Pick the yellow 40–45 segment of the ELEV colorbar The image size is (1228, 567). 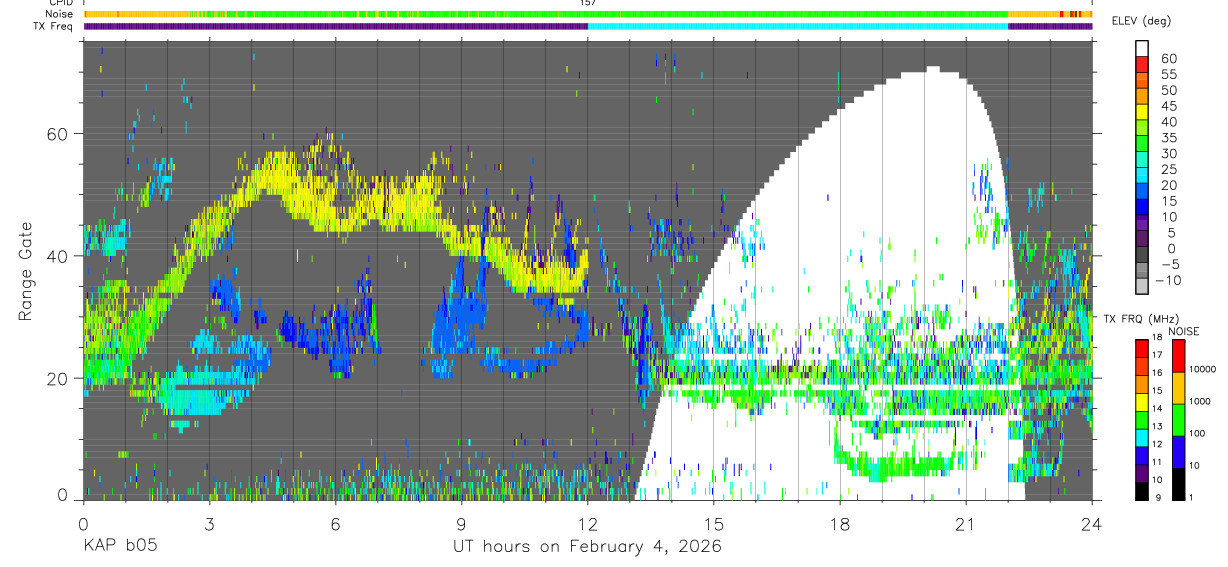[1142, 114]
